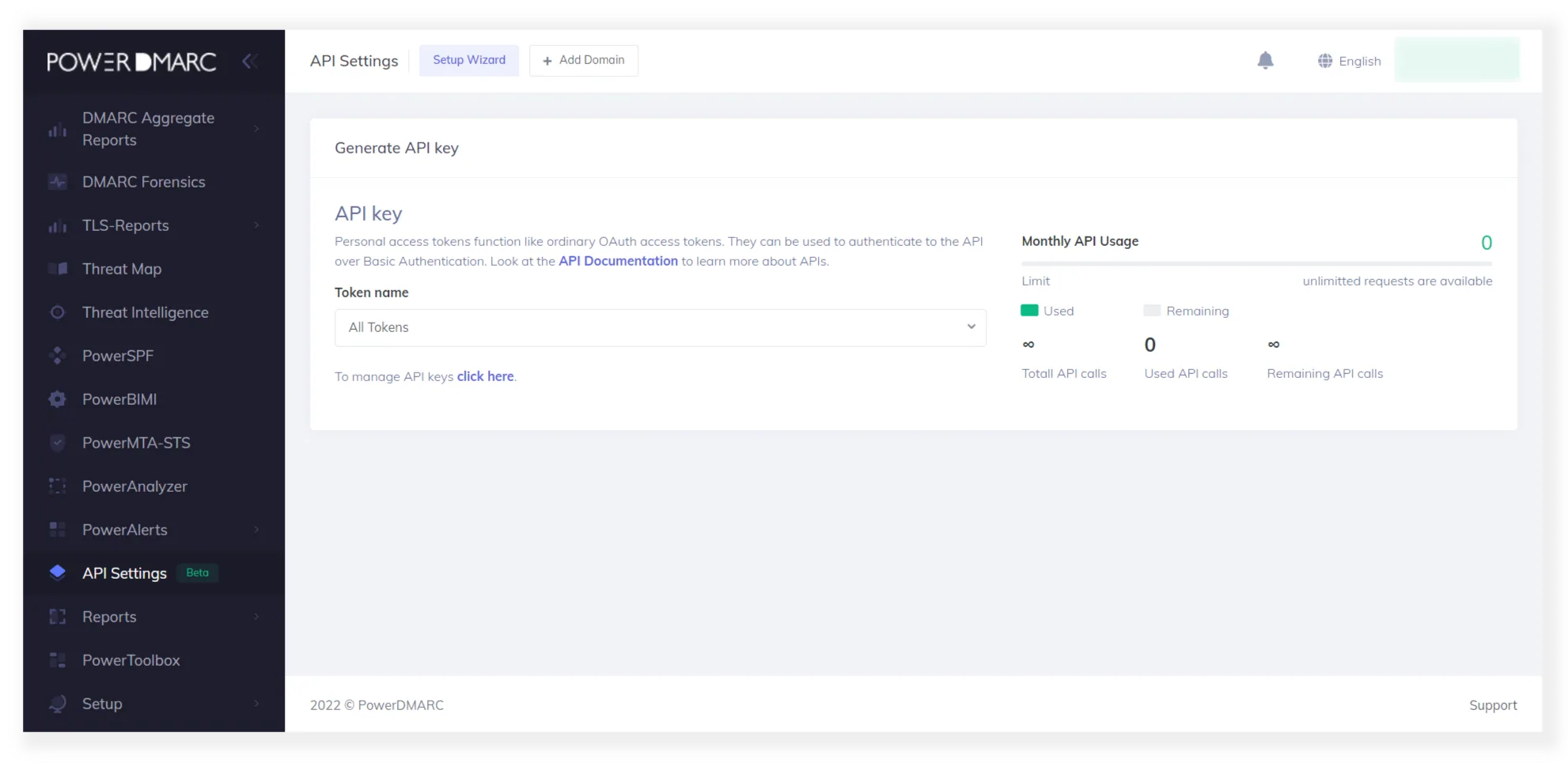This screenshot has width=1568, height=763.
Task: Click the Add Domain button
Action: click(584, 60)
